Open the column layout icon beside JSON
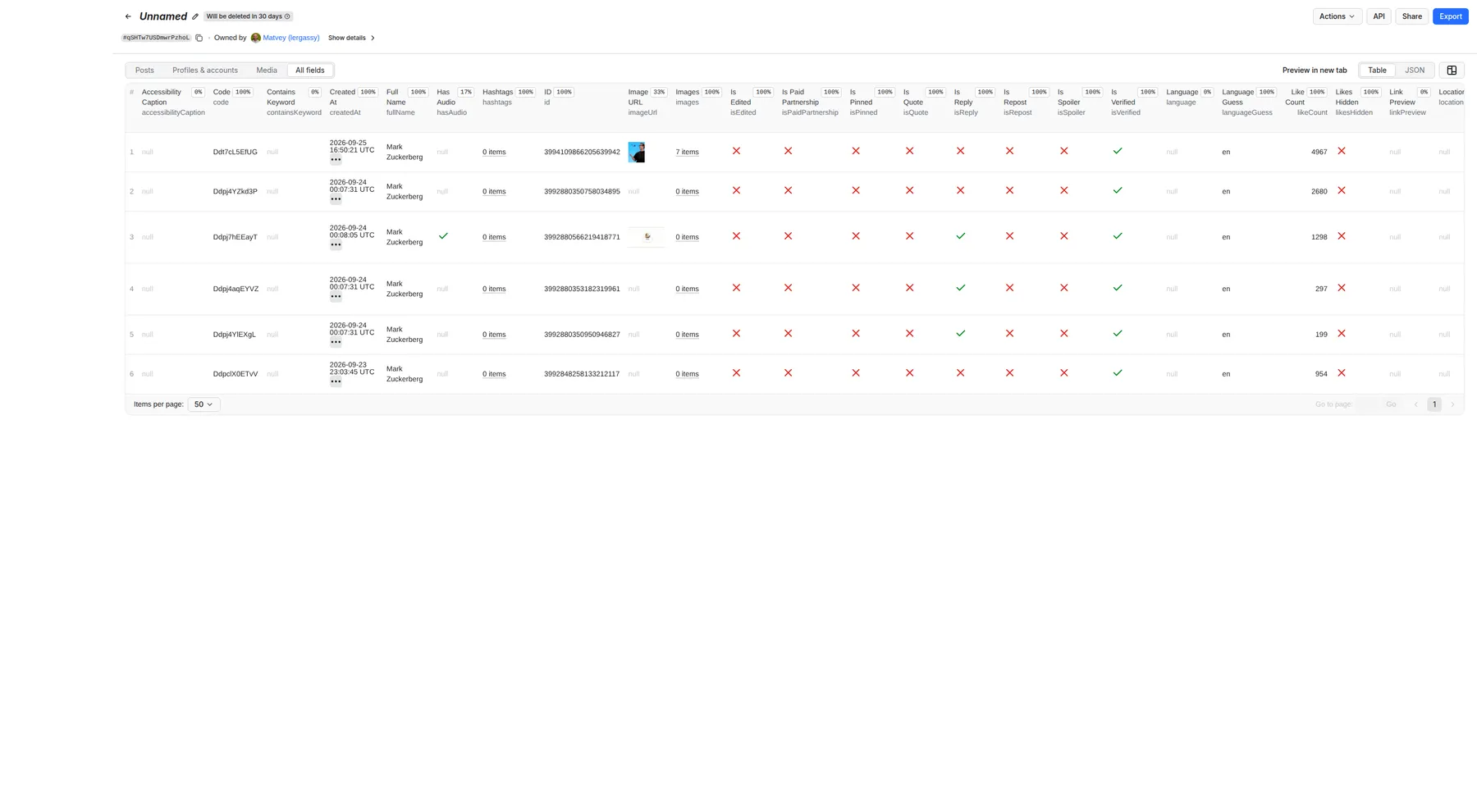 [x=1452, y=71]
